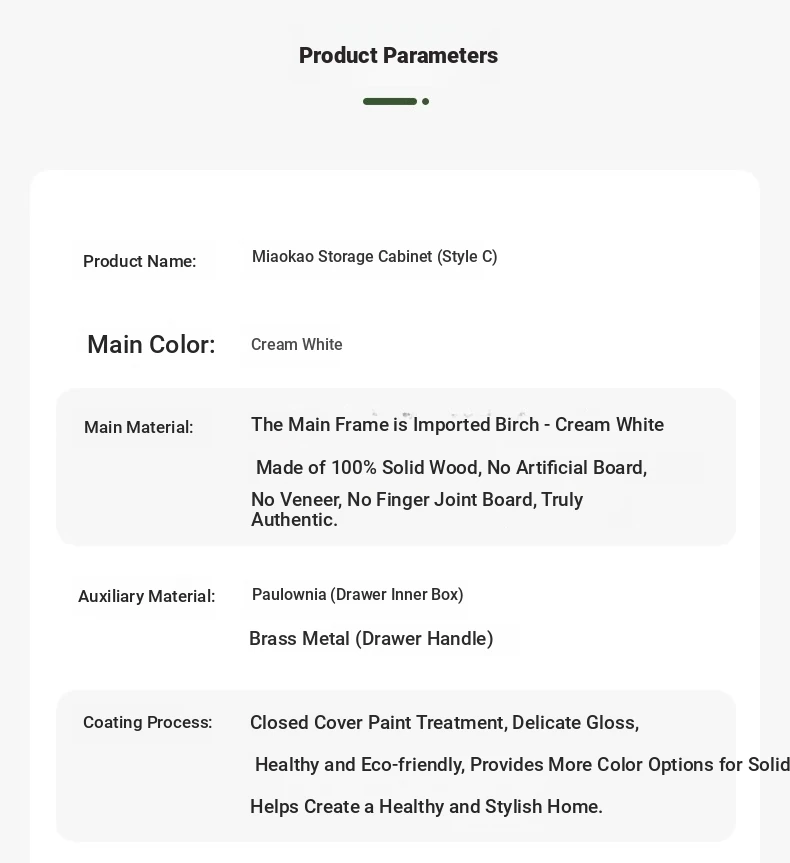Select the Main Color label
This screenshot has width=790, height=863.
point(151,345)
